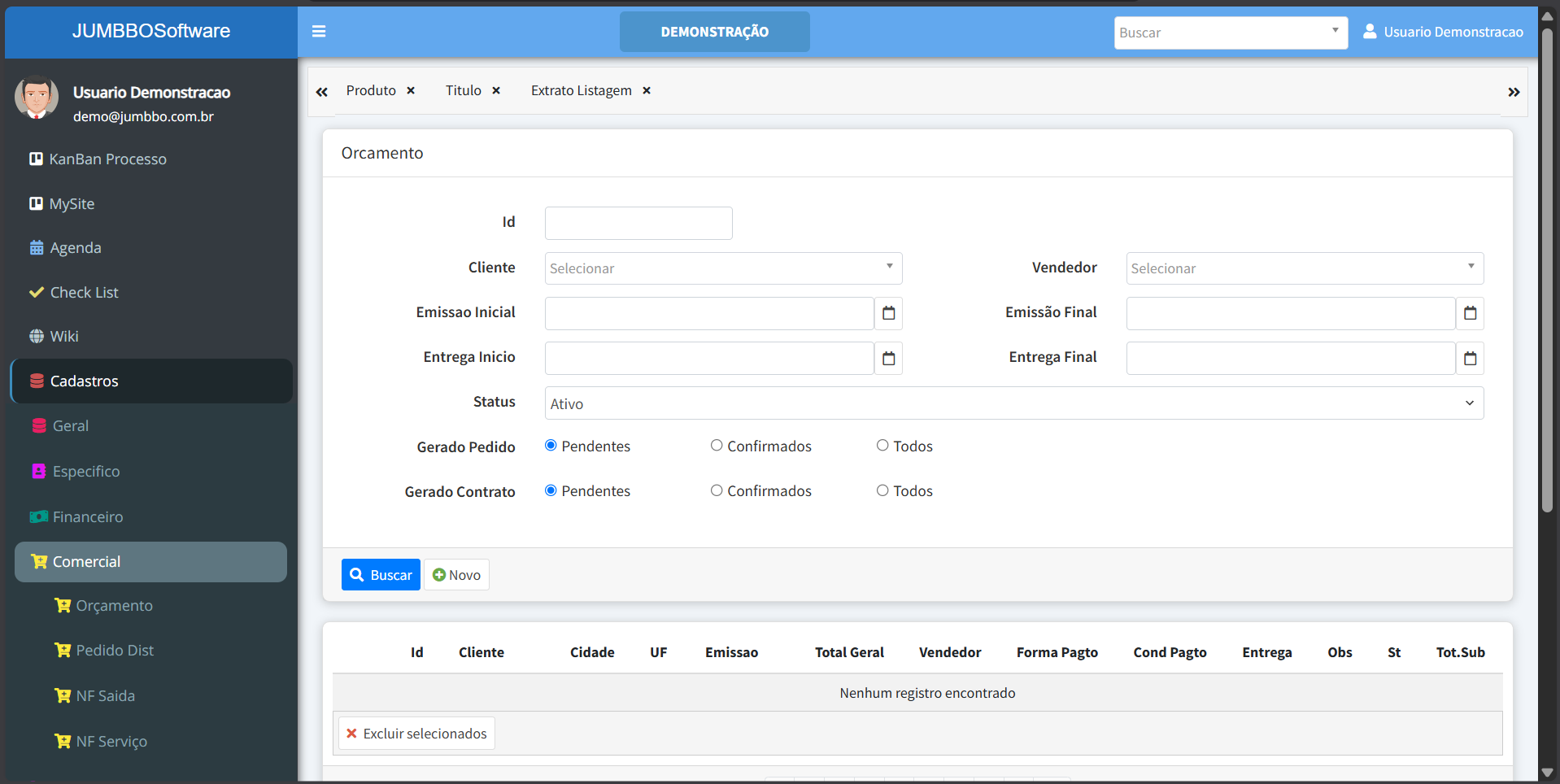Click the Entrega Final date field
Viewport: 1560px width, 784px height.
coord(1291,358)
